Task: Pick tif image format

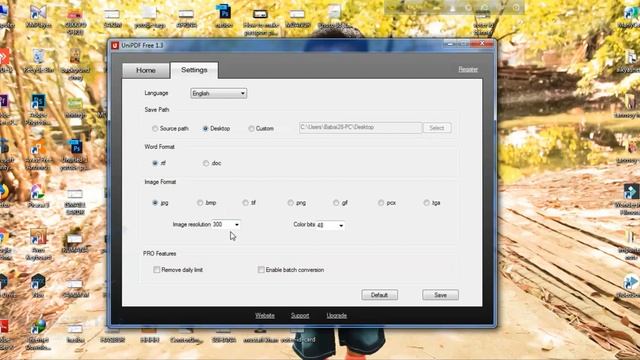Action: pos(249,203)
